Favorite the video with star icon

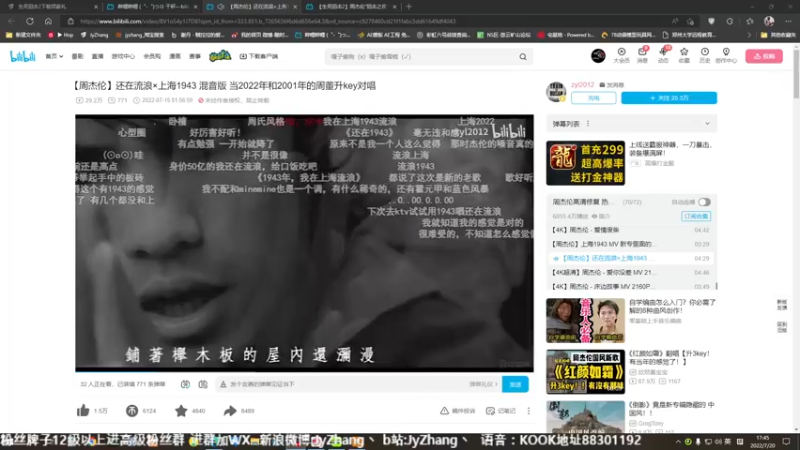click(181, 411)
